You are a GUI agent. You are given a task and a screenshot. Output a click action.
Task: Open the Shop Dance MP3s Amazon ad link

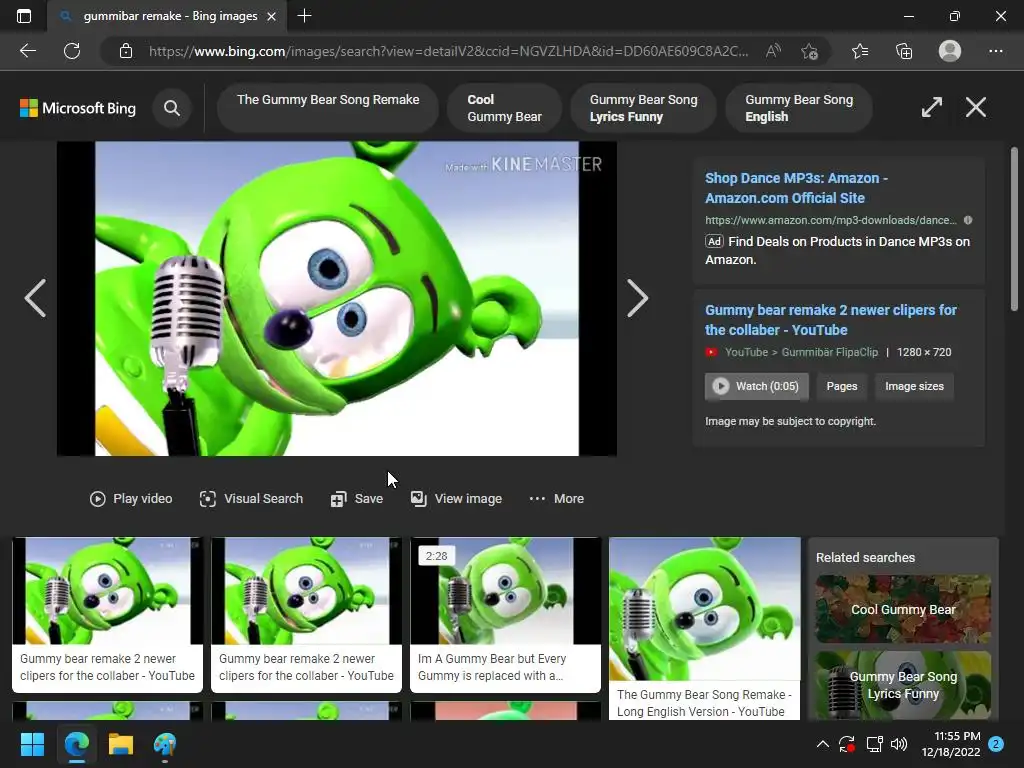point(796,188)
